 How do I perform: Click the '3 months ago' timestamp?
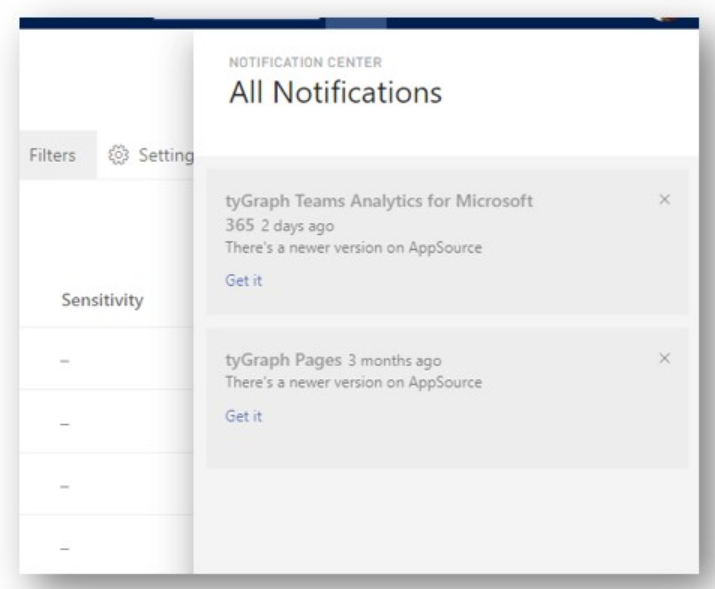click(x=395, y=361)
